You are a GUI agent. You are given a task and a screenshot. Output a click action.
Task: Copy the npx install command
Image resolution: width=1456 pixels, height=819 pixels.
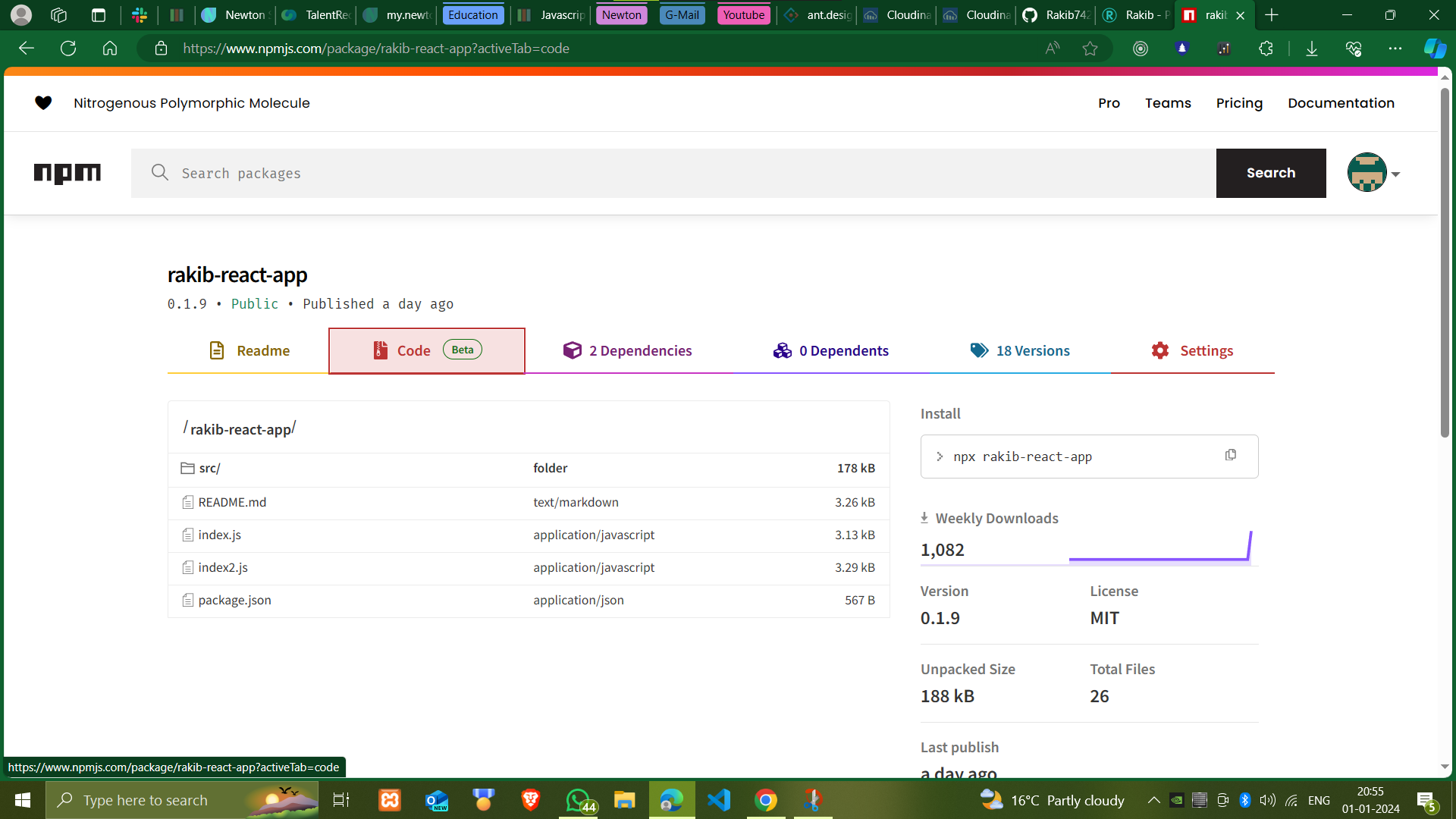[1230, 455]
